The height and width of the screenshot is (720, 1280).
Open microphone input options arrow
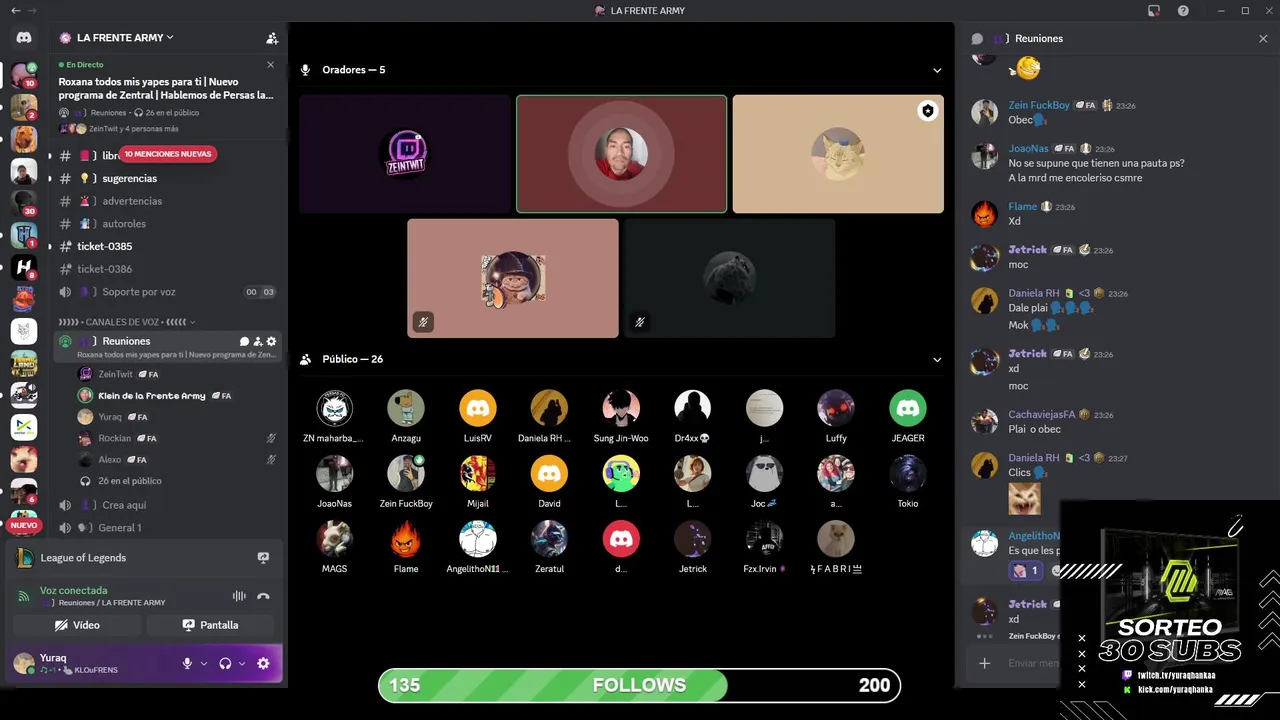[204, 663]
